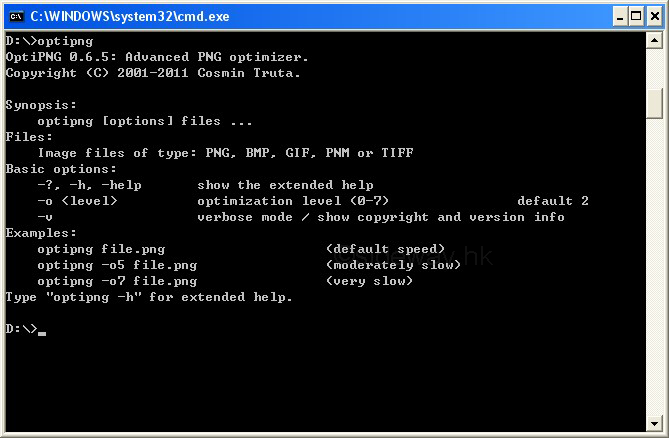
Task: Click the "optipng [options] files ..." synopsis line
Action: 145,121
